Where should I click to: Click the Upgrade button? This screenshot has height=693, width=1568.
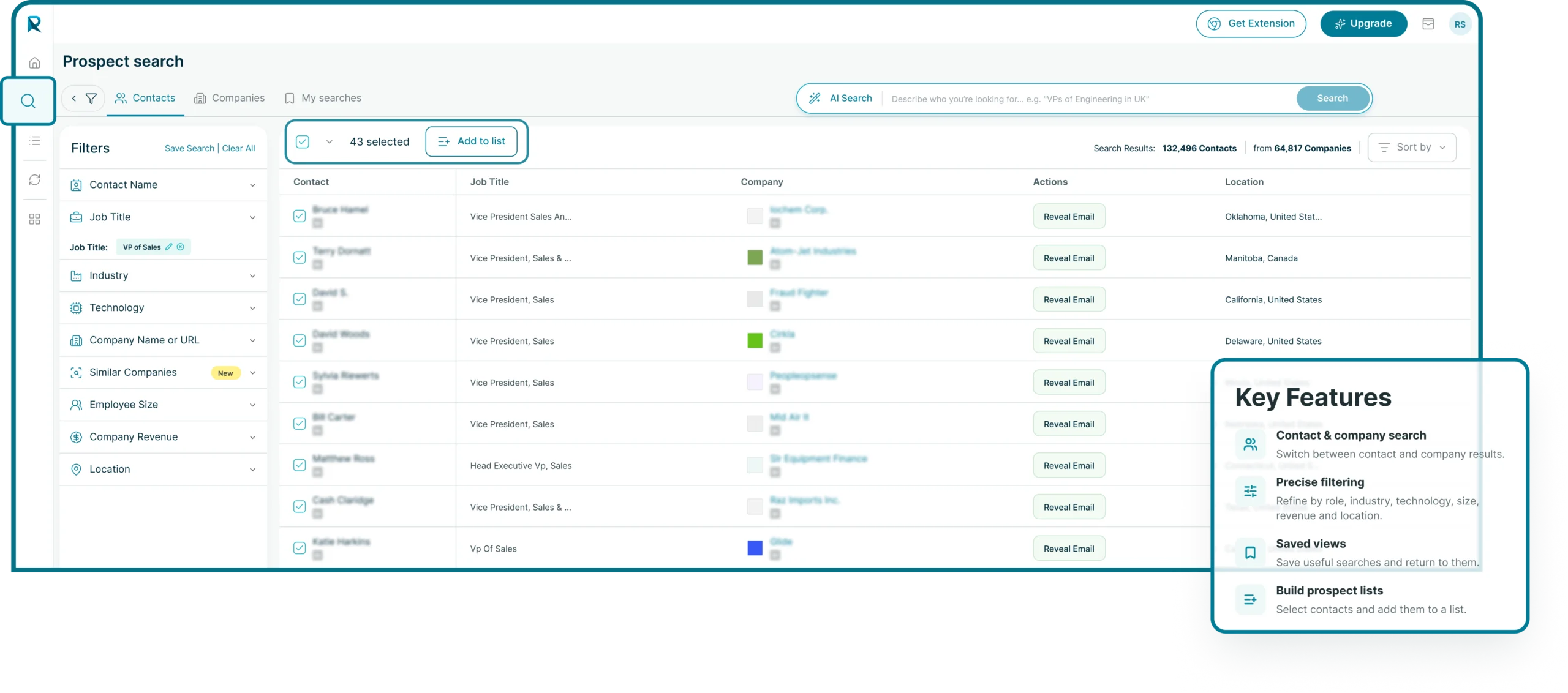pos(1363,24)
